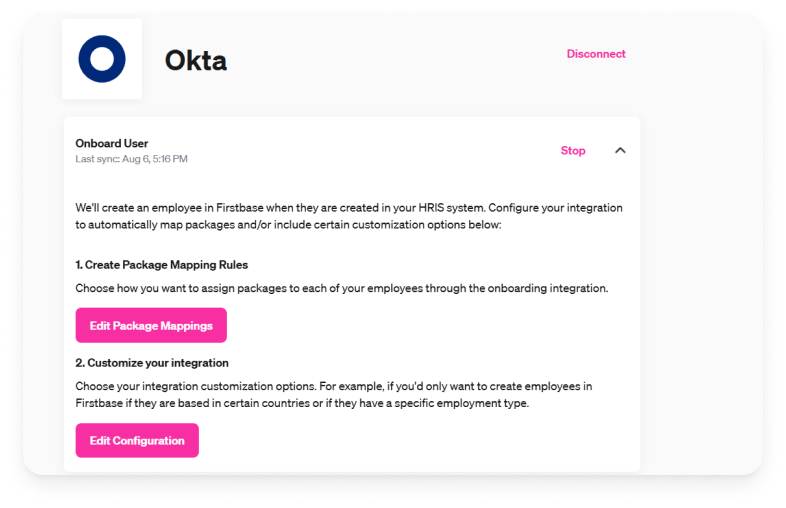
Task: Click the Okta logo icon
Action: tap(102, 59)
